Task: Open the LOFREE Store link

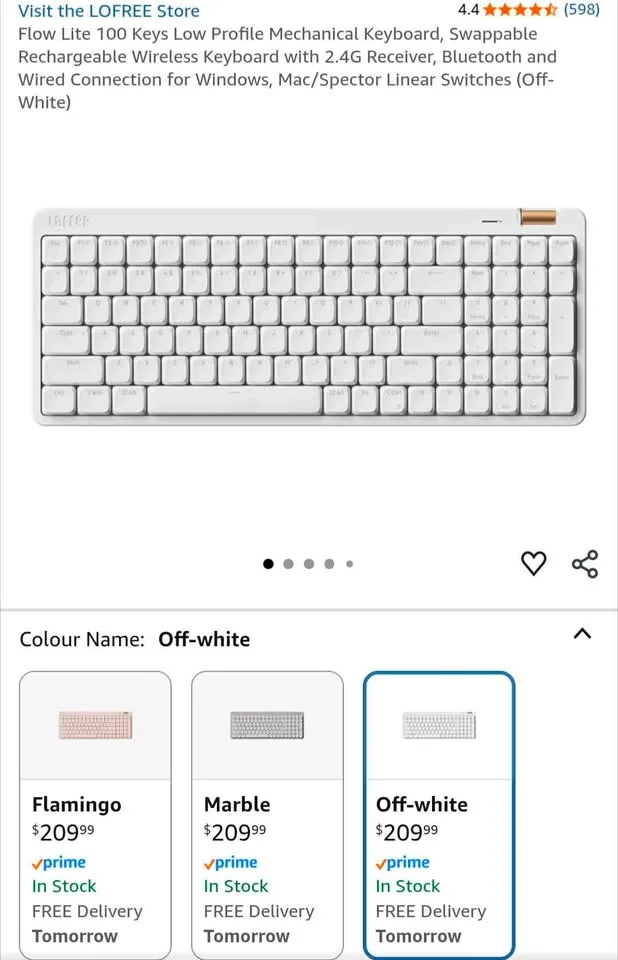Action: coord(108,11)
